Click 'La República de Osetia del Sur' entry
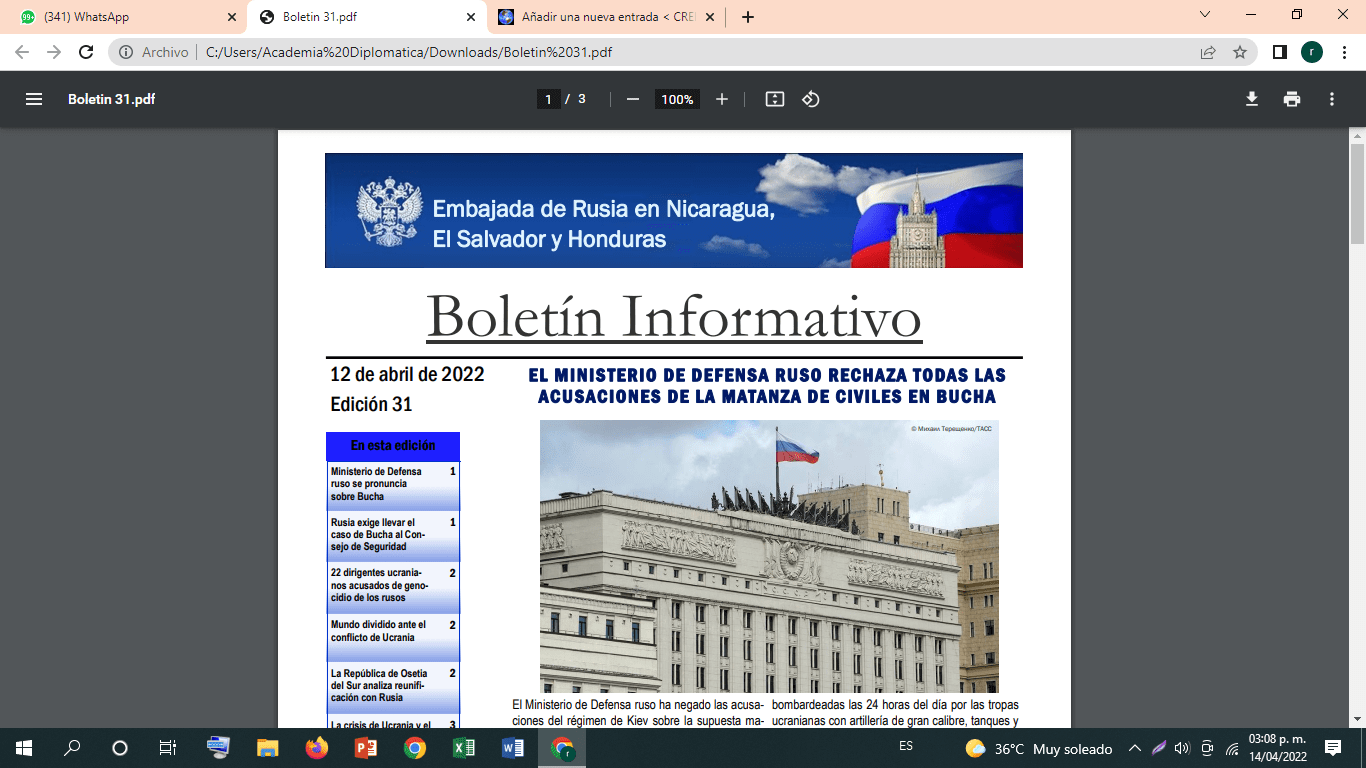 [x=393, y=686]
